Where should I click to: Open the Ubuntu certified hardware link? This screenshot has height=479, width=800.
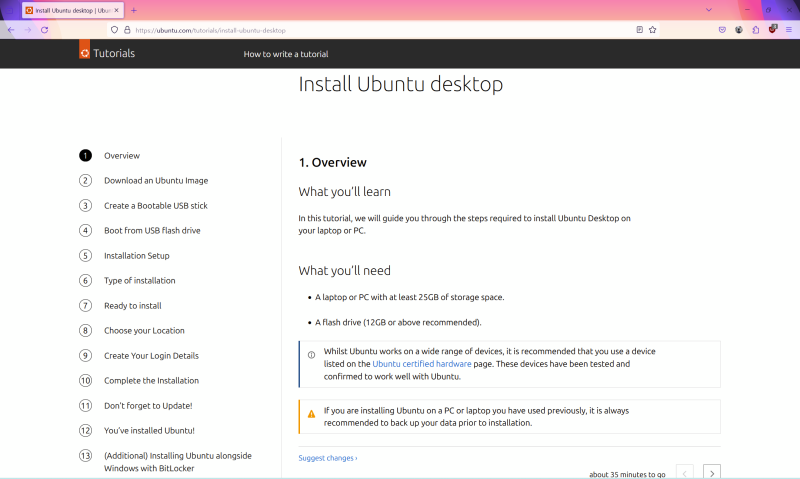pyautogui.click(x=422, y=364)
